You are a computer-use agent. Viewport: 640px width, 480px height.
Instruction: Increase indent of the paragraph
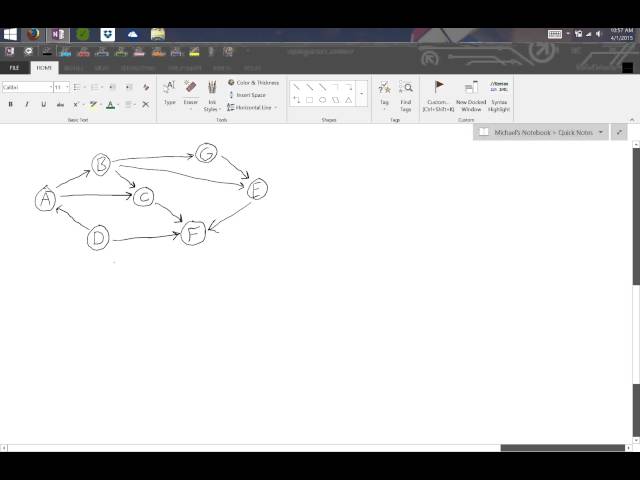(129, 87)
